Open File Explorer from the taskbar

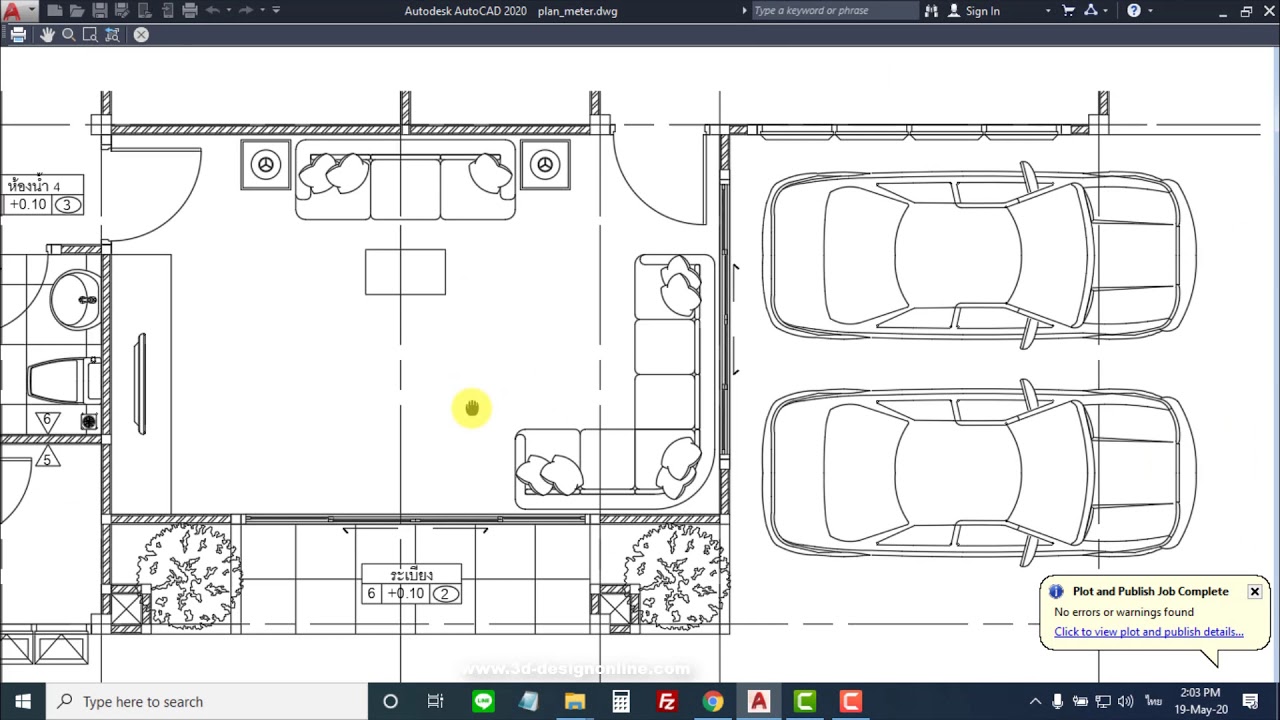[575, 701]
